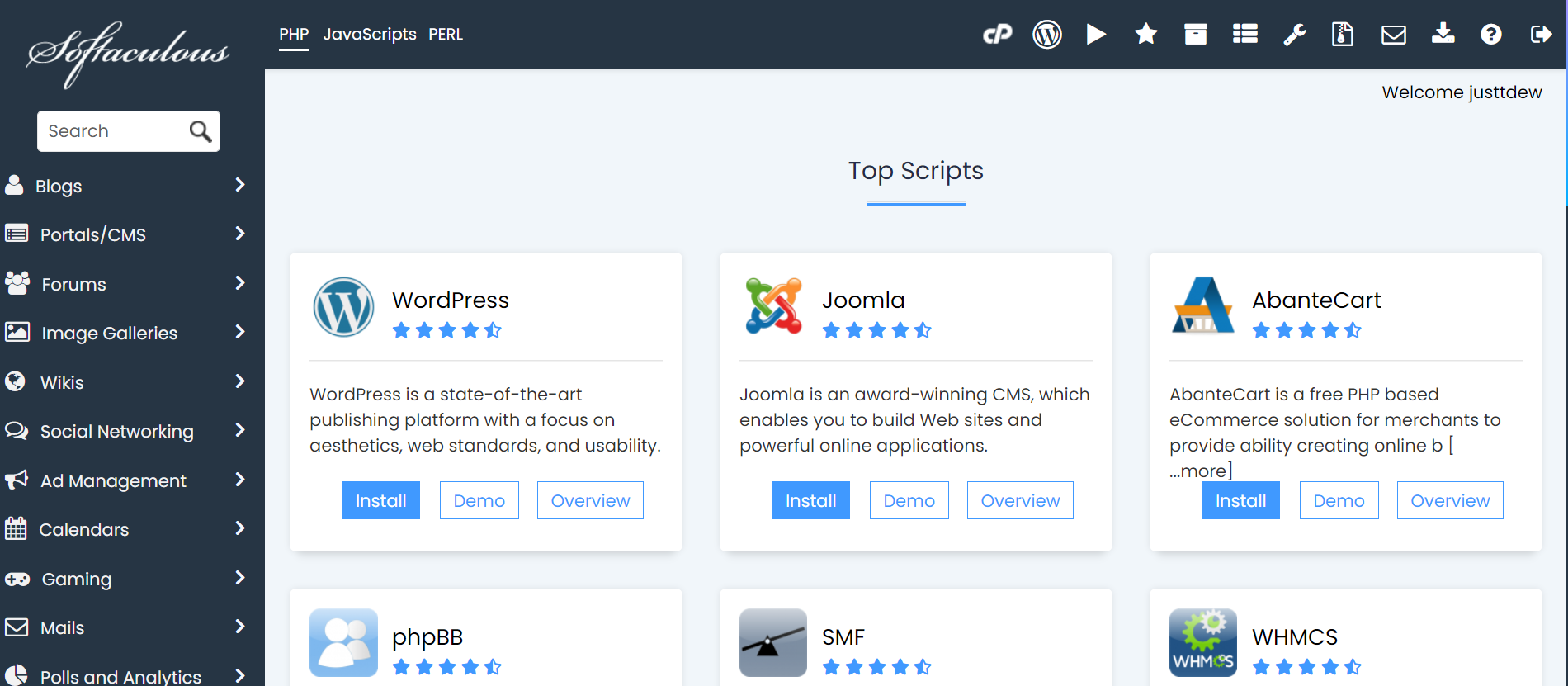The height and width of the screenshot is (686, 1568).
Task: Expand Ad Management chevron
Action: pos(240,480)
